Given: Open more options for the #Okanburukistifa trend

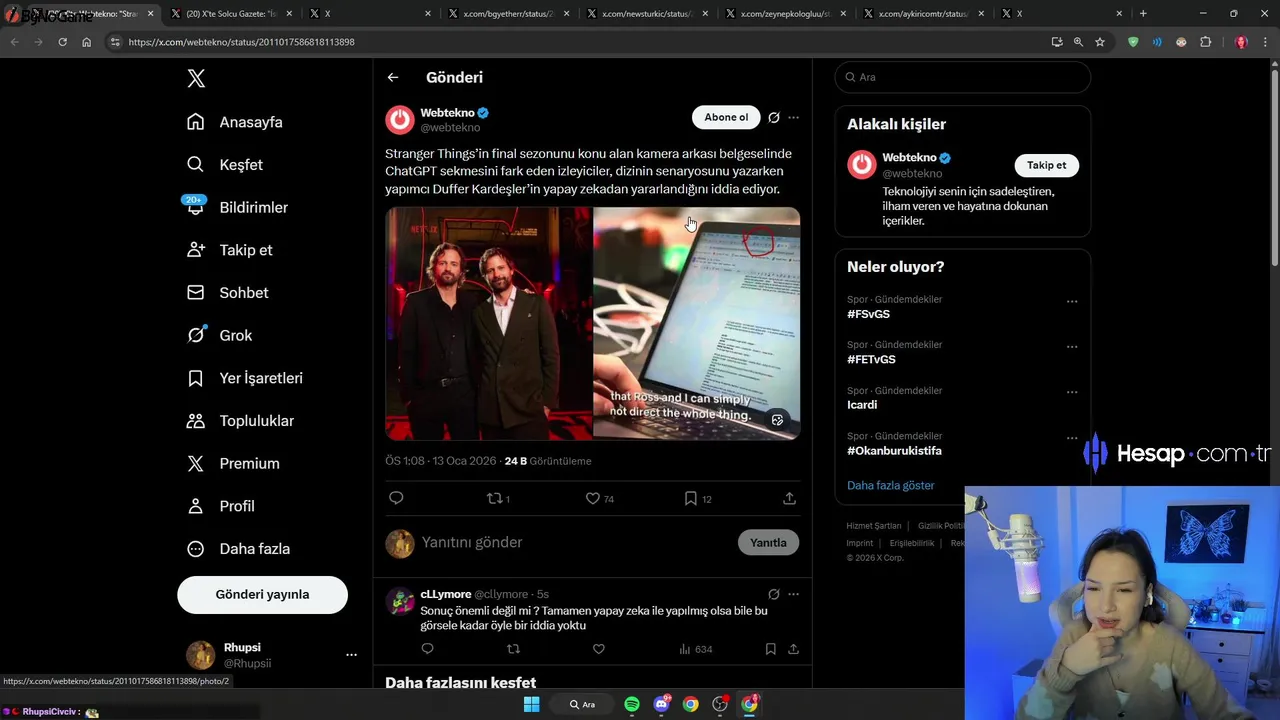Looking at the screenshot, I should coord(1072,438).
